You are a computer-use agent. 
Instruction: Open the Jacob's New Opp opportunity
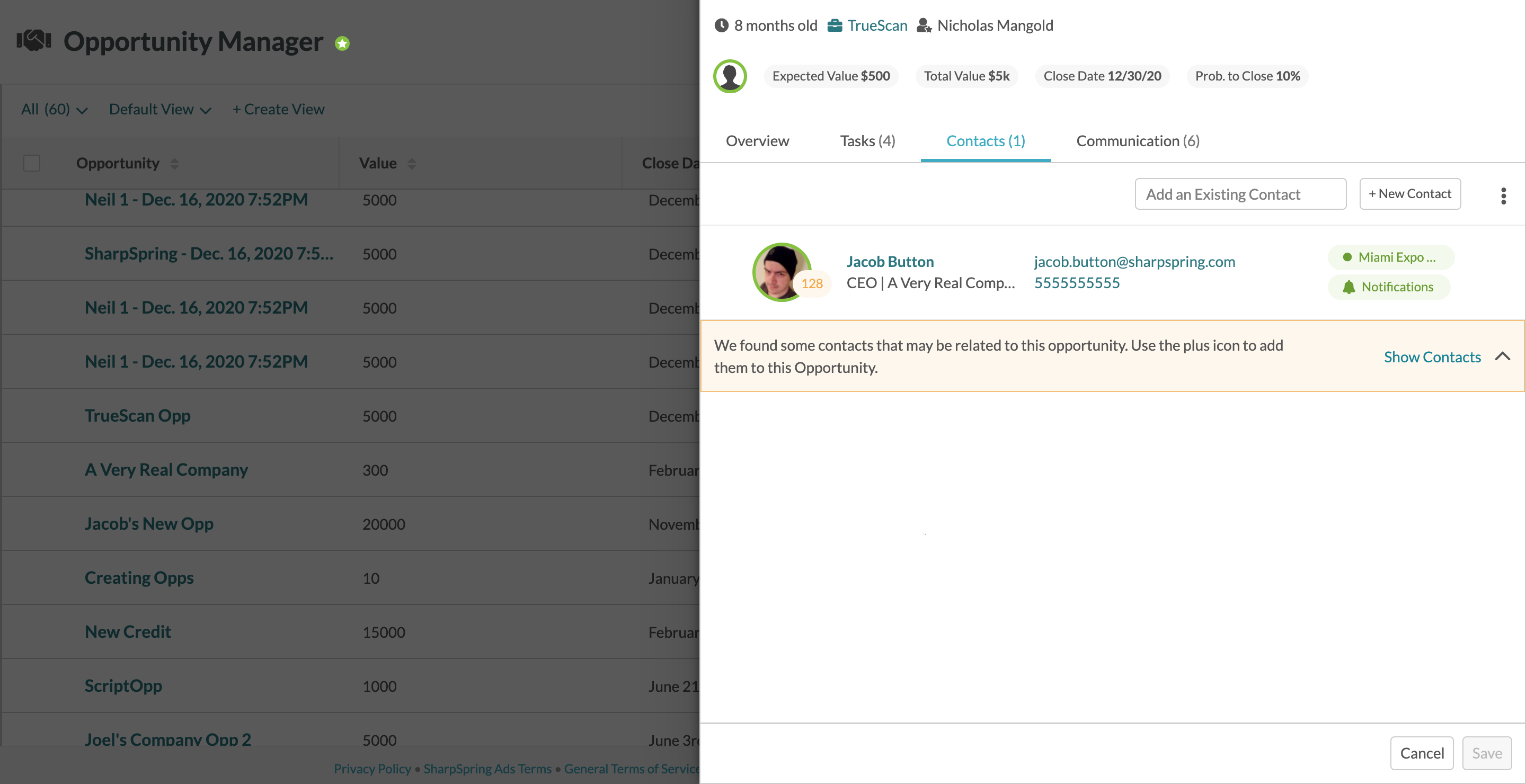click(149, 523)
